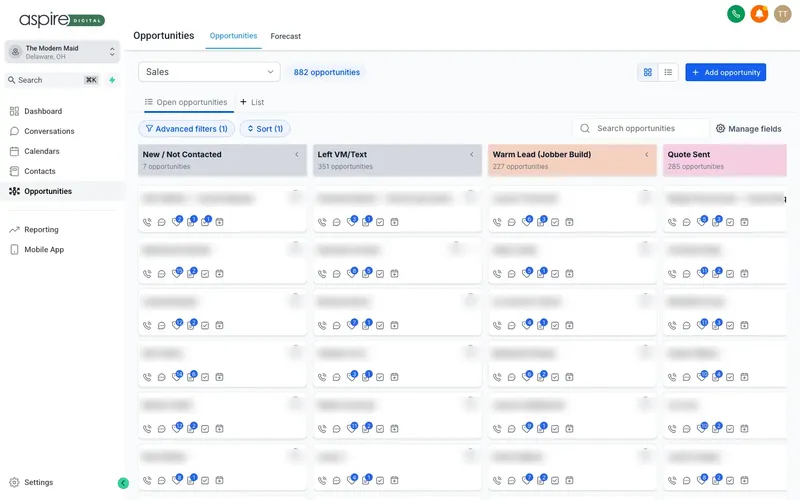The height and width of the screenshot is (500, 800).
Task: View notes on top Left VM/Text card
Action: (x=366, y=221)
